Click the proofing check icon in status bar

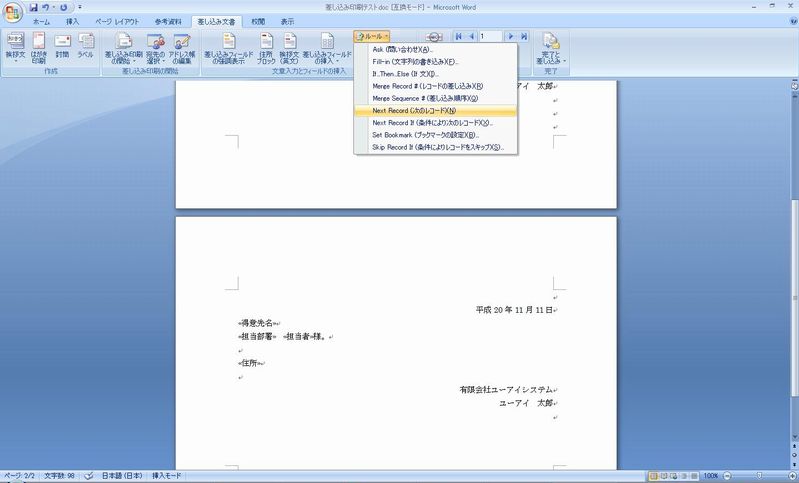pyautogui.click(x=89, y=476)
